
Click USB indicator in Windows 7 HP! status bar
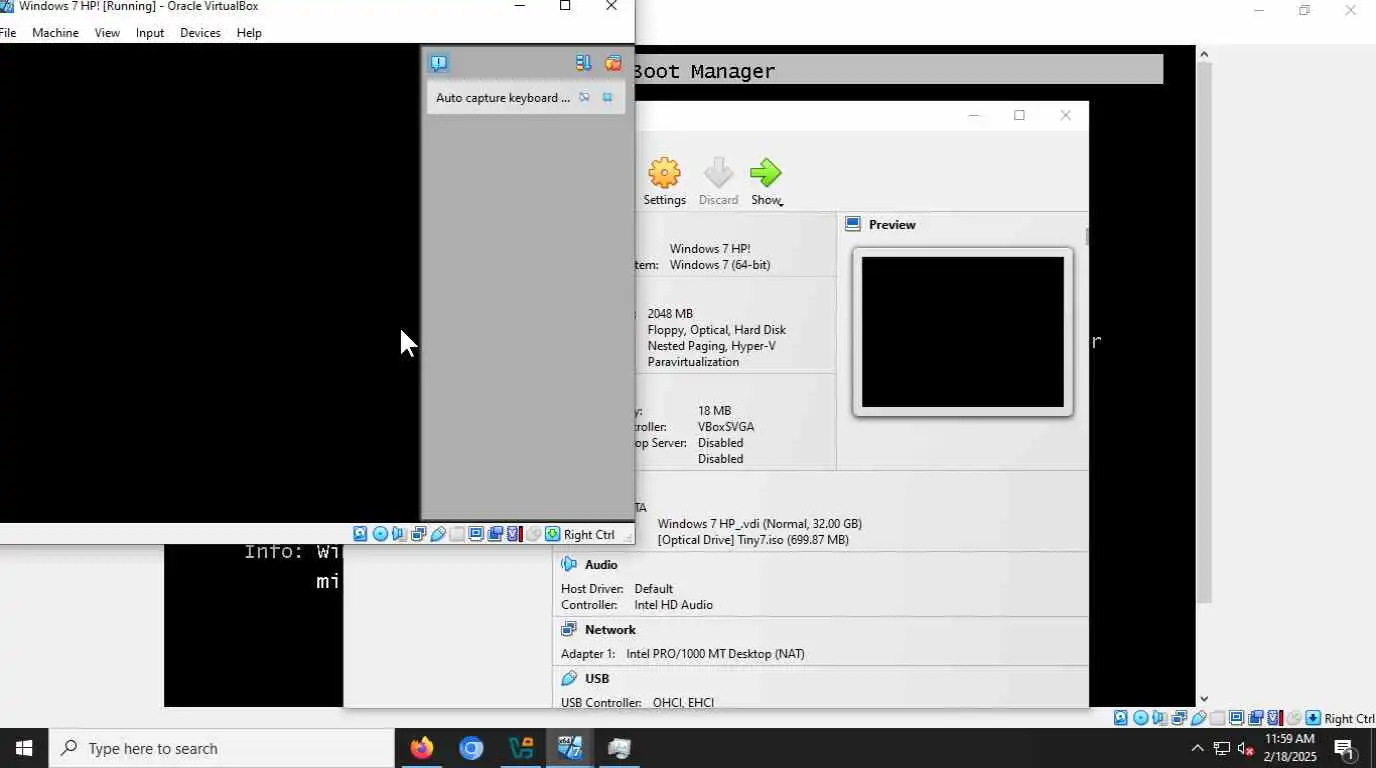click(438, 534)
